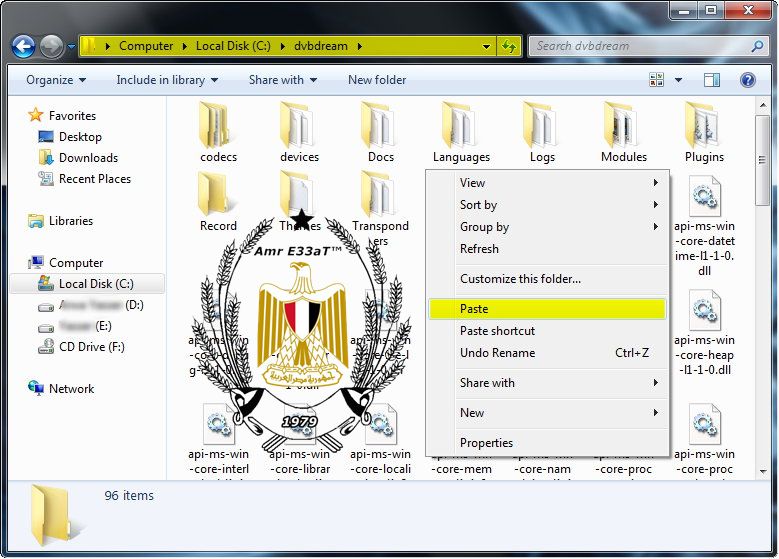Expand arrow after dvbdream breadcrumb
Viewport: 779px width, 559px height.
coord(359,46)
